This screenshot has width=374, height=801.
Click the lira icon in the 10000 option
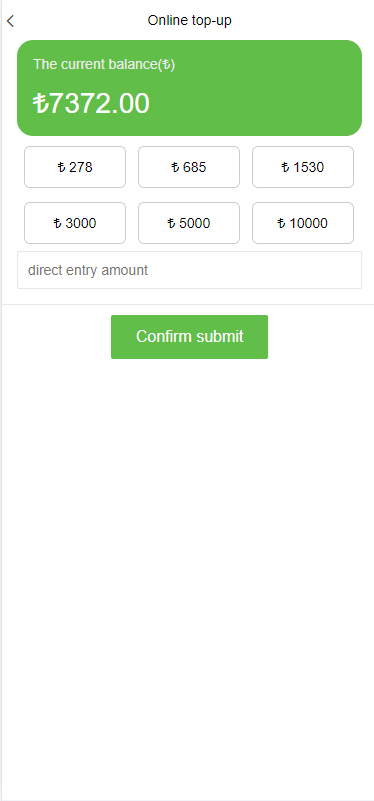coord(282,224)
